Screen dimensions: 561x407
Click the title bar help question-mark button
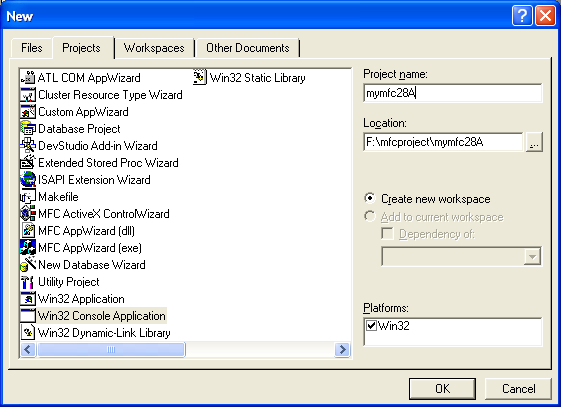[522, 16]
